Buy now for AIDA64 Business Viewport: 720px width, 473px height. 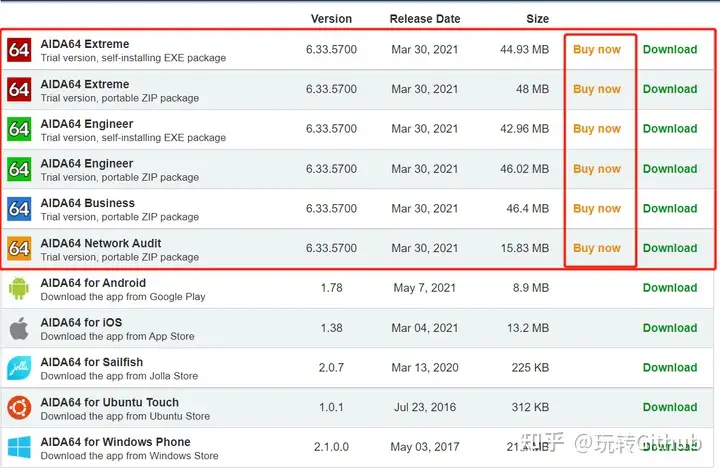(597, 208)
